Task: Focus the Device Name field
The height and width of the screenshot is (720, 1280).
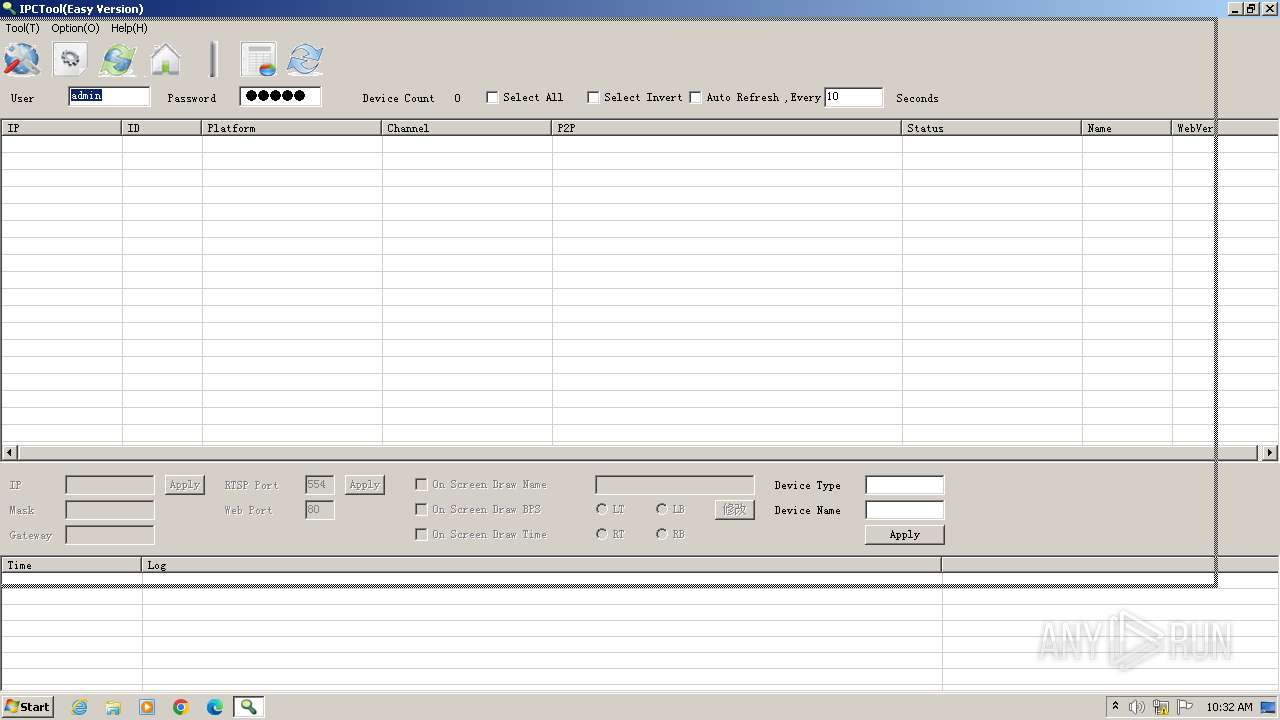Action: [904, 510]
